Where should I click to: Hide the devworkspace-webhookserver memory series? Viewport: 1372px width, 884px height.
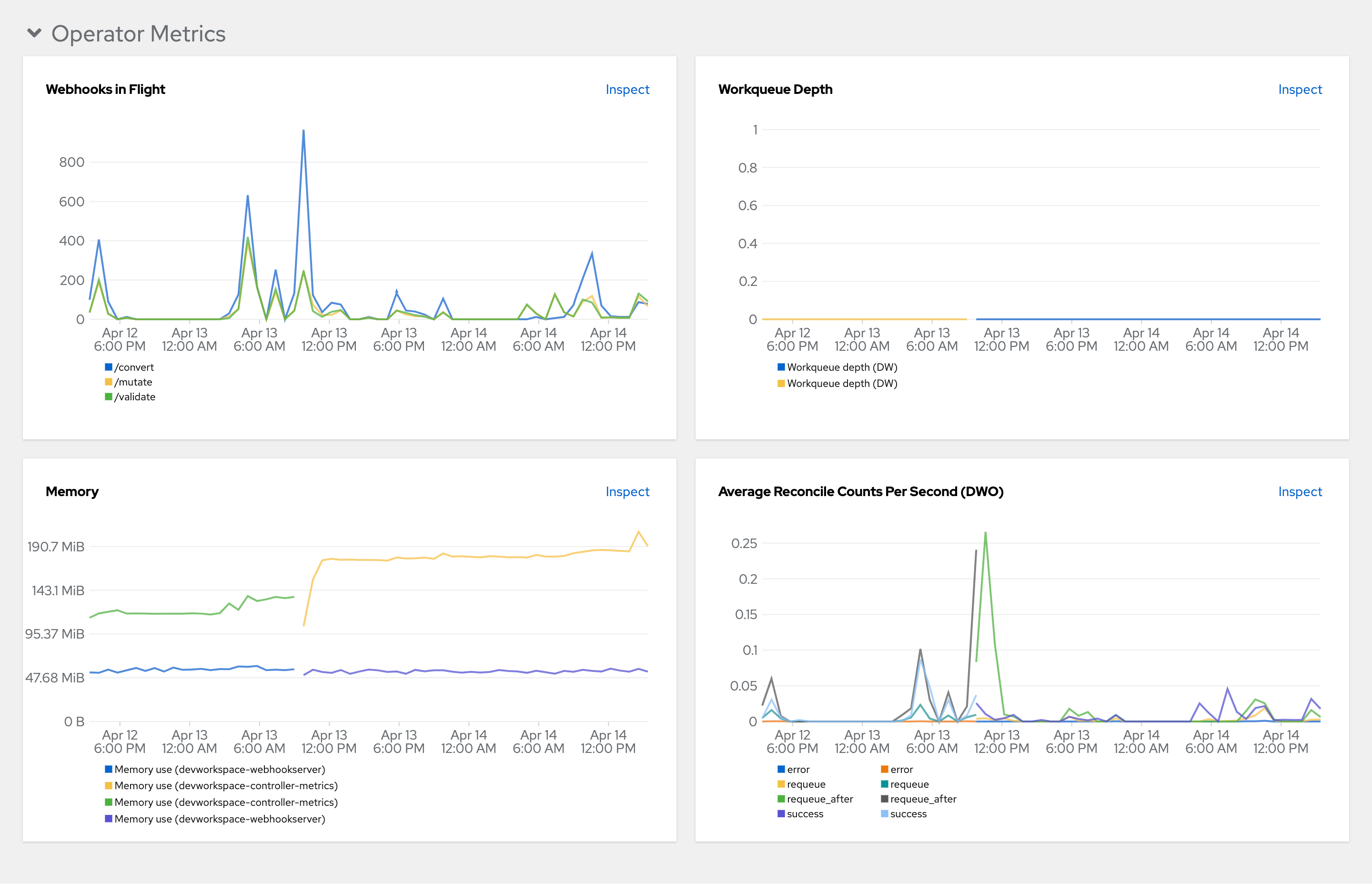click(x=221, y=770)
